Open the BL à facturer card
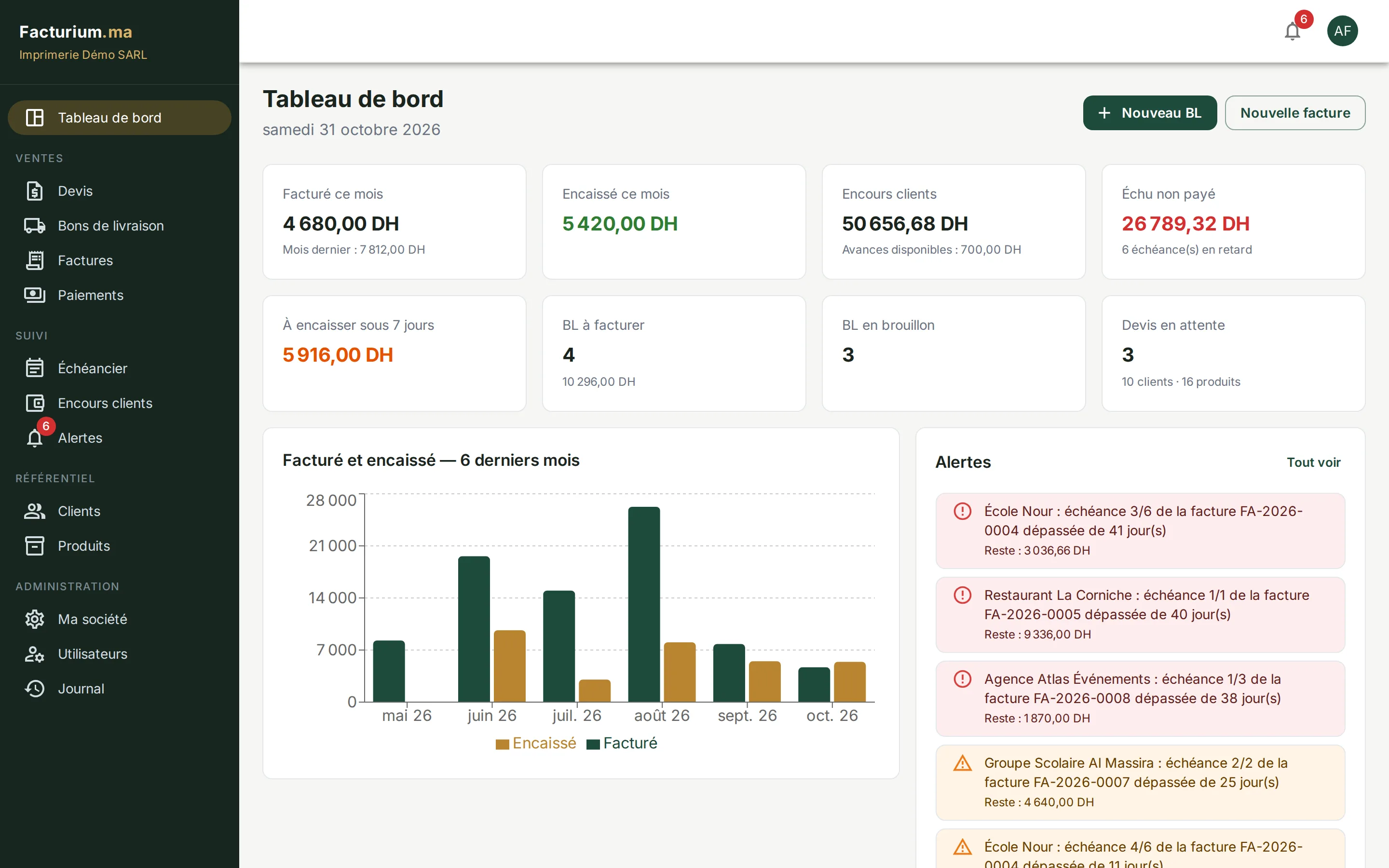 [674, 353]
